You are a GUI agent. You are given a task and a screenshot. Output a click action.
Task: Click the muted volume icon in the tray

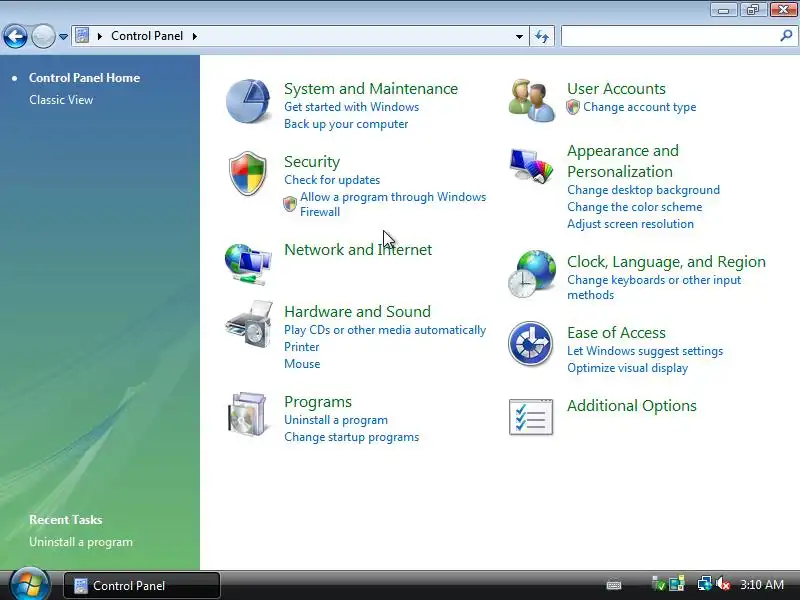(723, 584)
